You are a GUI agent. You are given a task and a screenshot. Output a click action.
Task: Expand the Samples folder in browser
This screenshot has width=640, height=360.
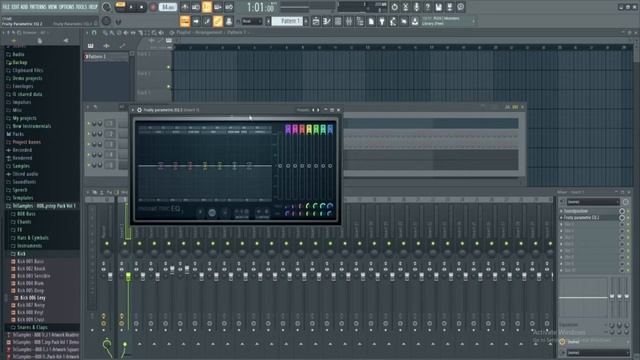[21, 166]
